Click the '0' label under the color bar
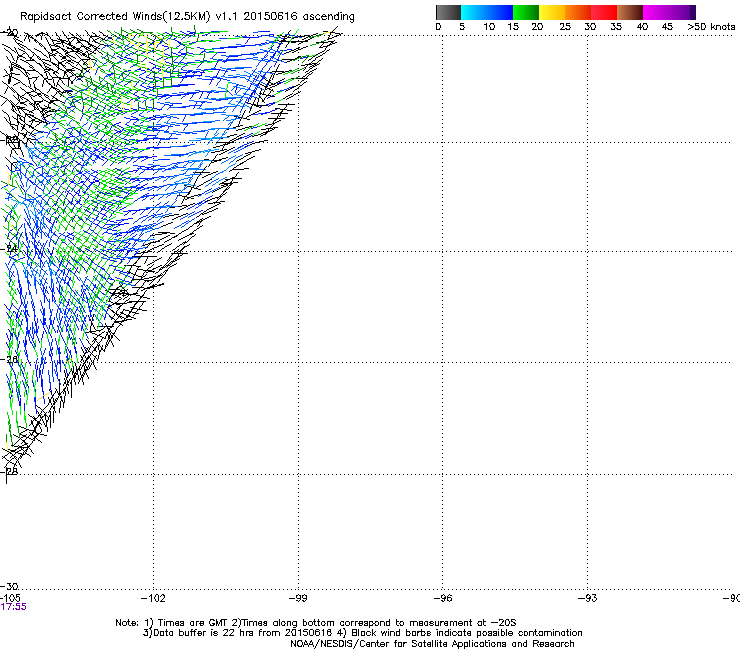Image resolution: width=740 pixels, height=650 pixels. point(438,27)
